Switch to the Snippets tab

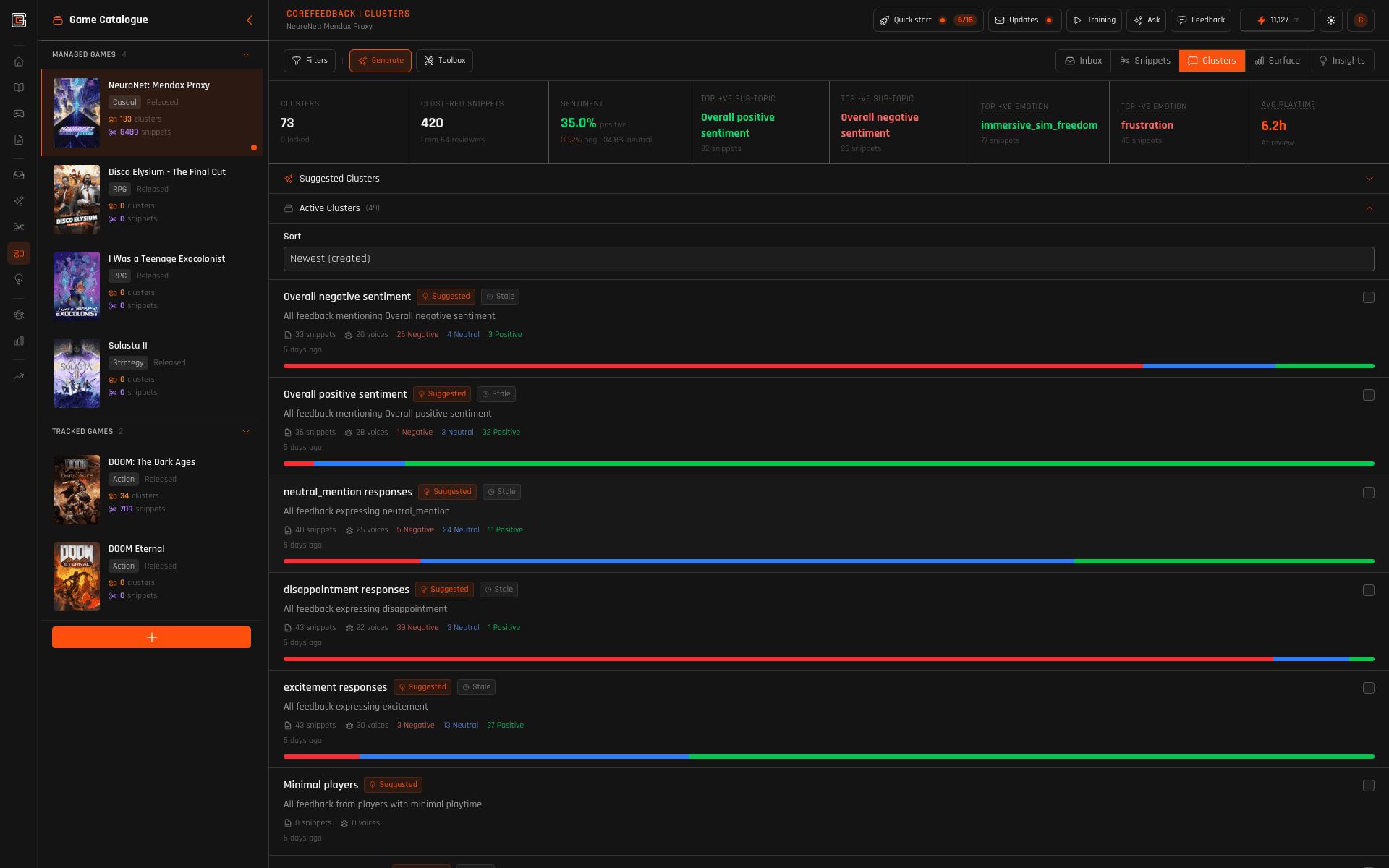(1145, 61)
